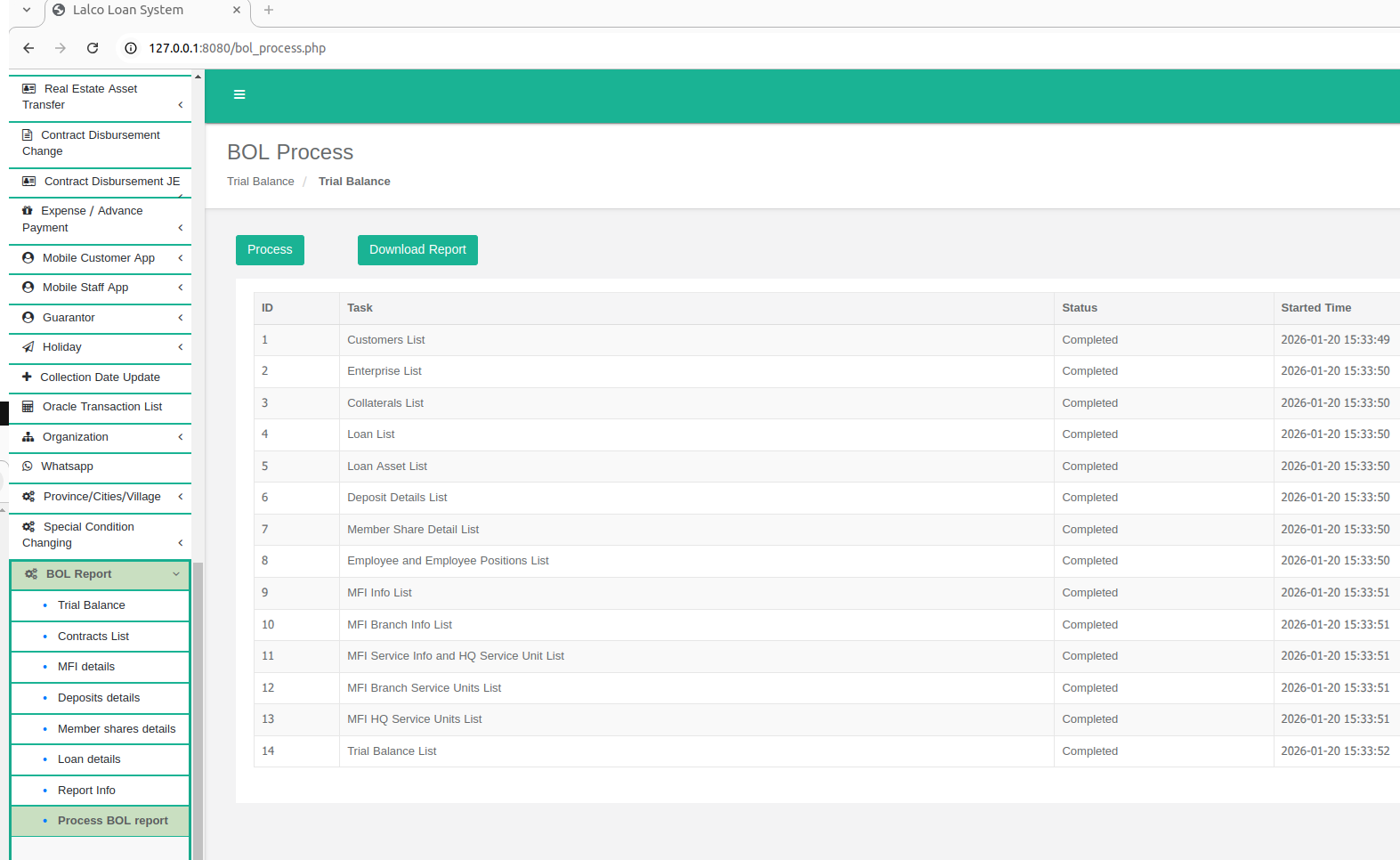The height and width of the screenshot is (860, 1400).
Task: Click the browser back arrow
Action: pos(28,48)
